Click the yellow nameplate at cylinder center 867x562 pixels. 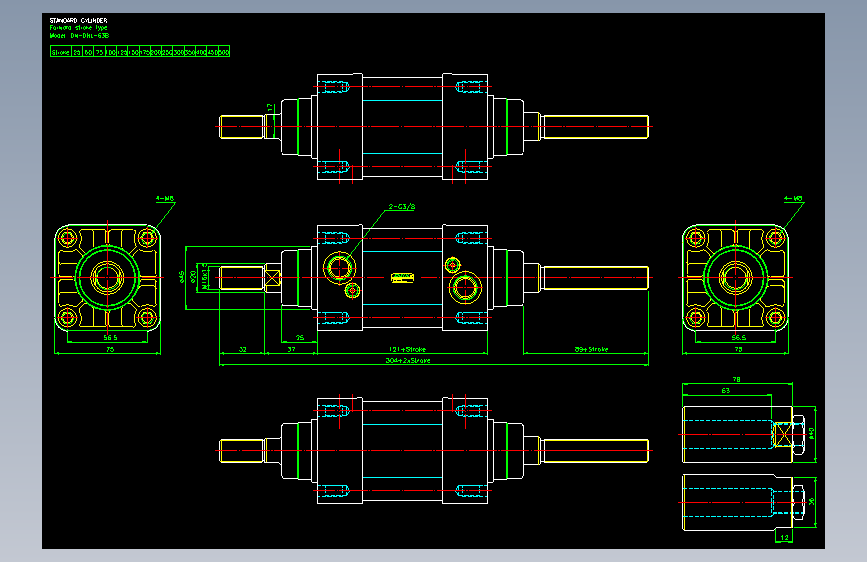pos(403,277)
